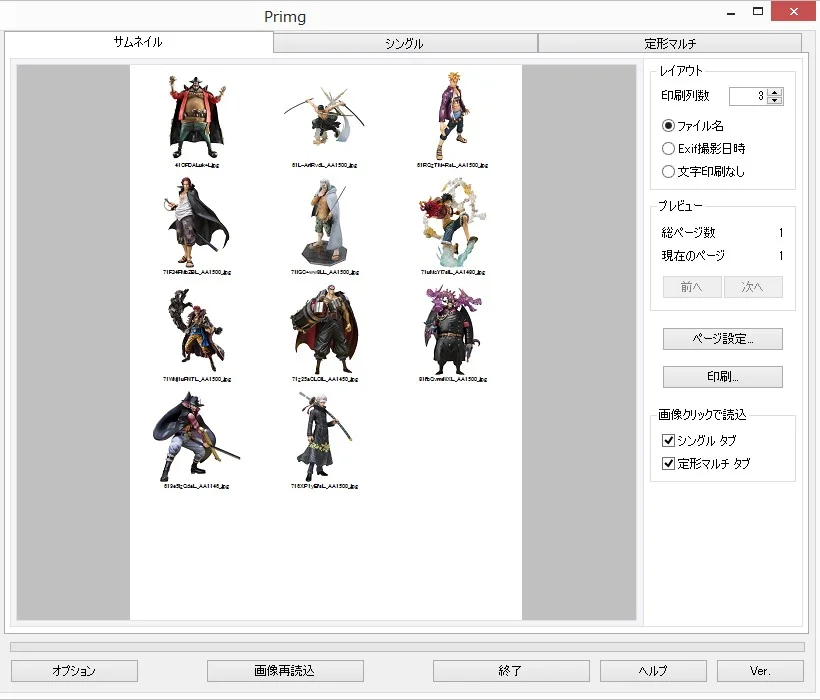
Task: Click the 印刷列数 label
Action: (x=685, y=96)
